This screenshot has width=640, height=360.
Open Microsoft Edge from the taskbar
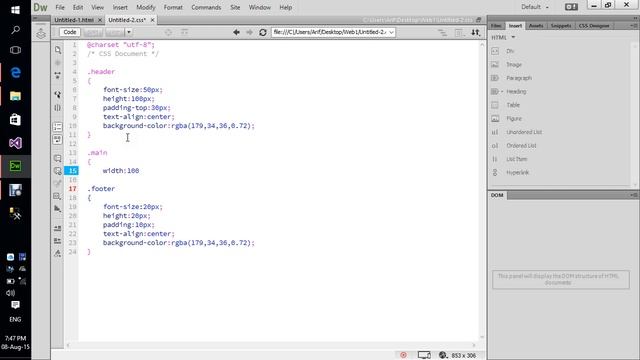(x=16, y=73)
